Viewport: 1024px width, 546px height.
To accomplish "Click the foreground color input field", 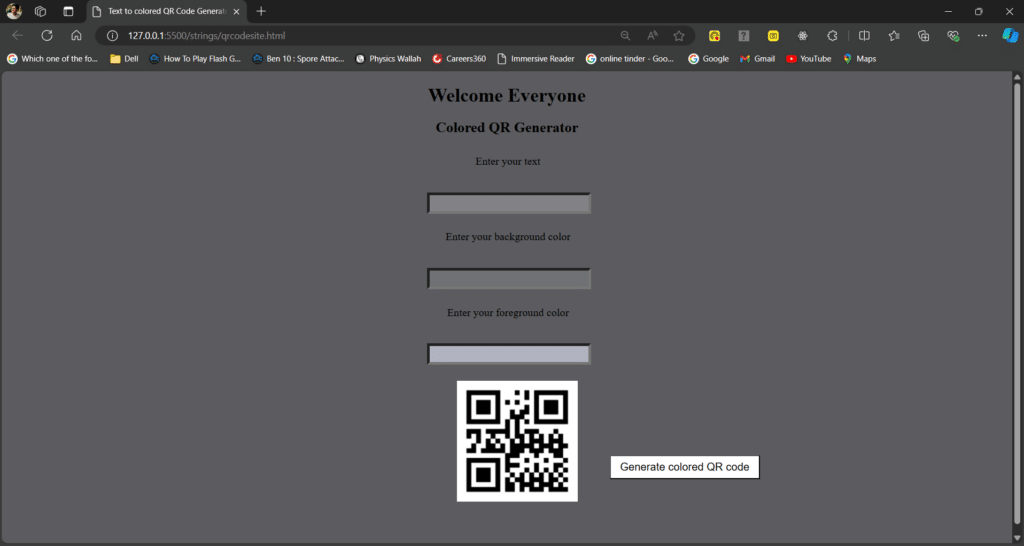I will [x=508, y=354].
